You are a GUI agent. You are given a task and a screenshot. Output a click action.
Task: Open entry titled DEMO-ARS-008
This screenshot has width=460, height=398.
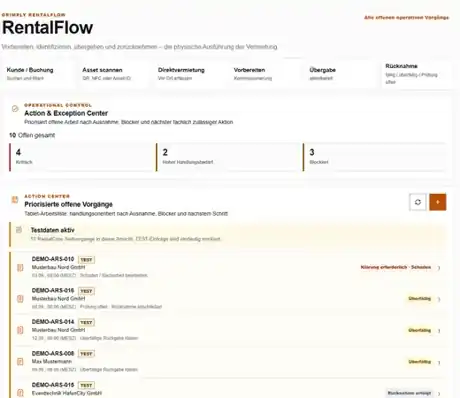click(x=53, y=353)
